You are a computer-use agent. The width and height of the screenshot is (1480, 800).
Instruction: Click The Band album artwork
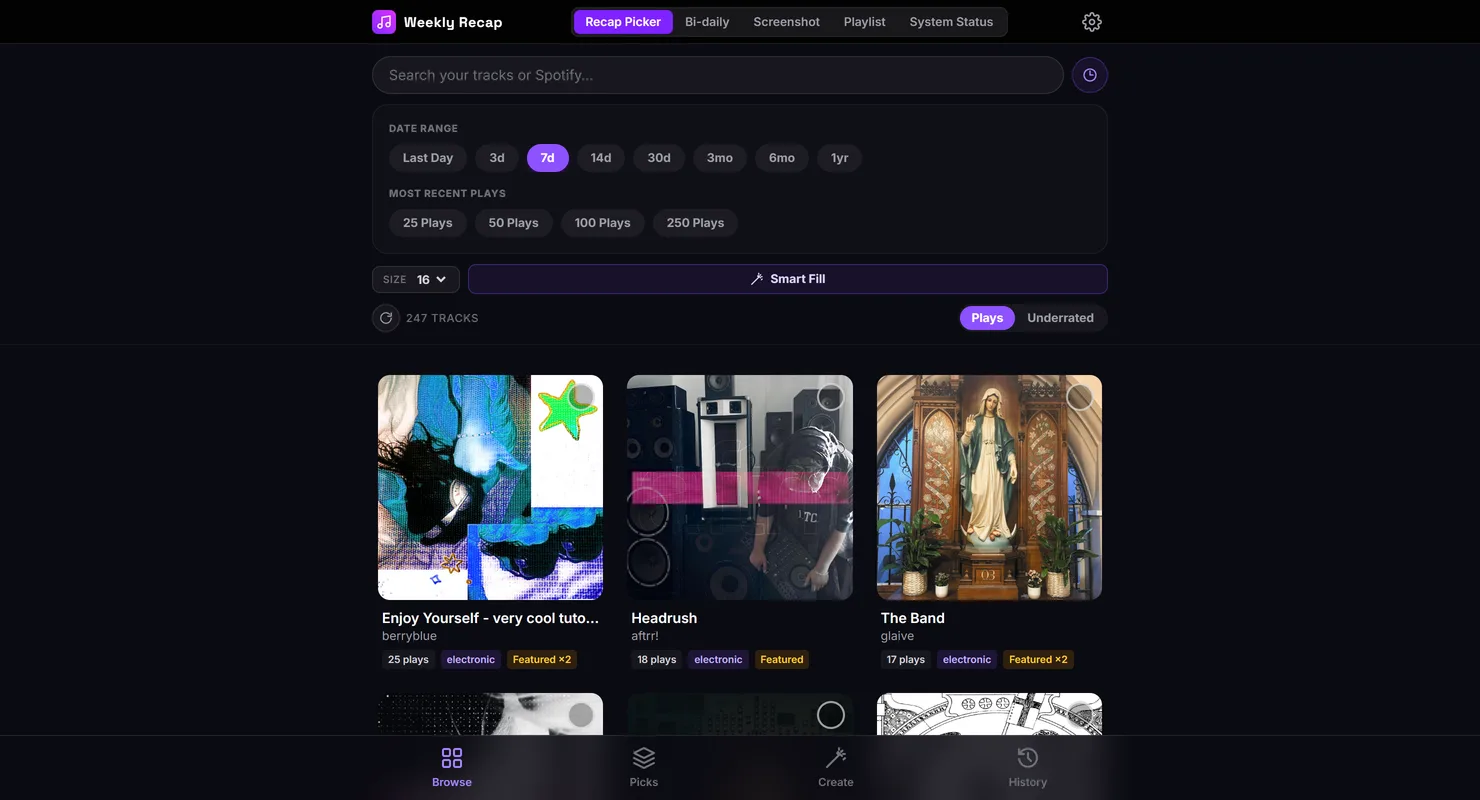point(990,487)
